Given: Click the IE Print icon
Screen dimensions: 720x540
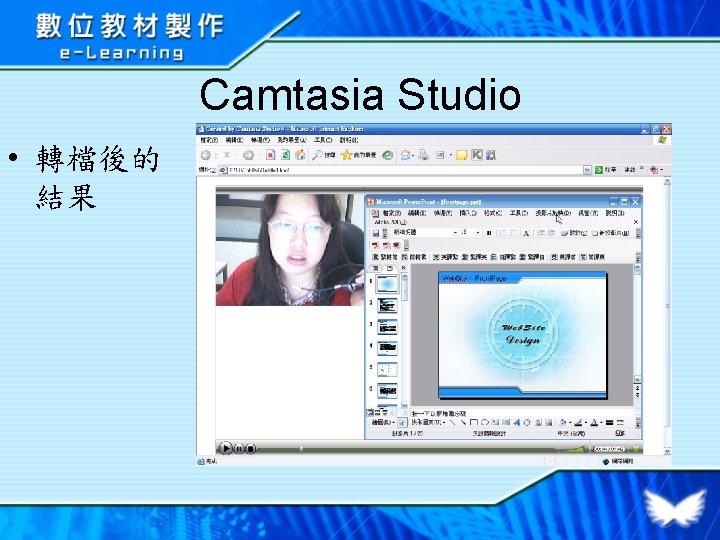Looking at the screenshot, I should tap(423, 155).
